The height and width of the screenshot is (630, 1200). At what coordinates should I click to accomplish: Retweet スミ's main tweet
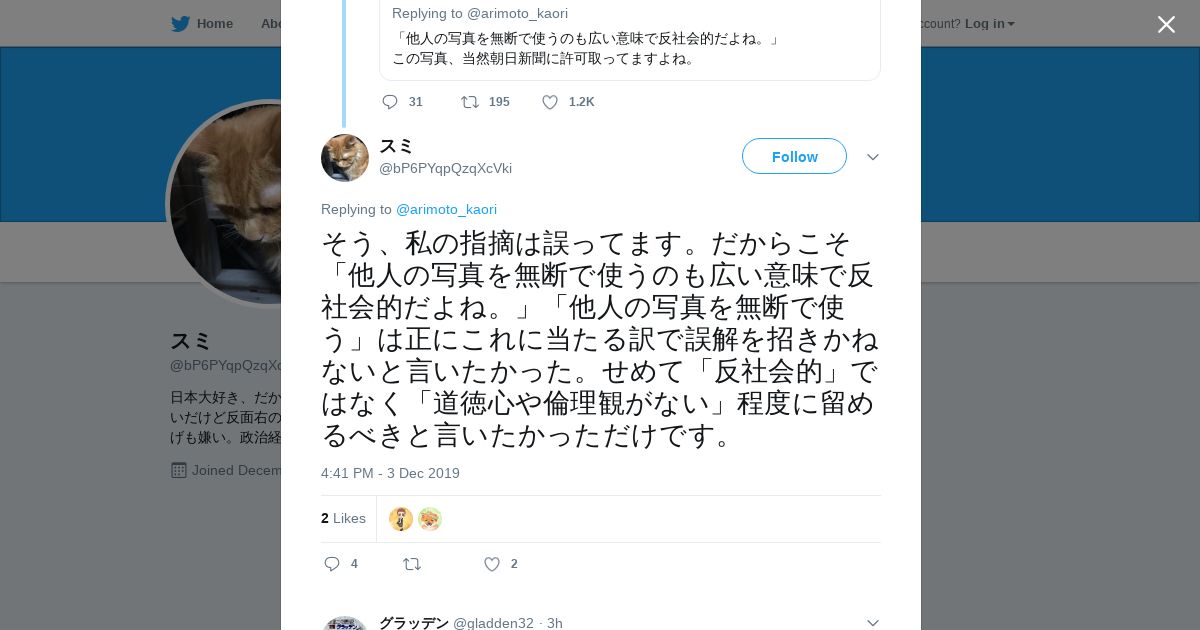click(x=412, y=564)
